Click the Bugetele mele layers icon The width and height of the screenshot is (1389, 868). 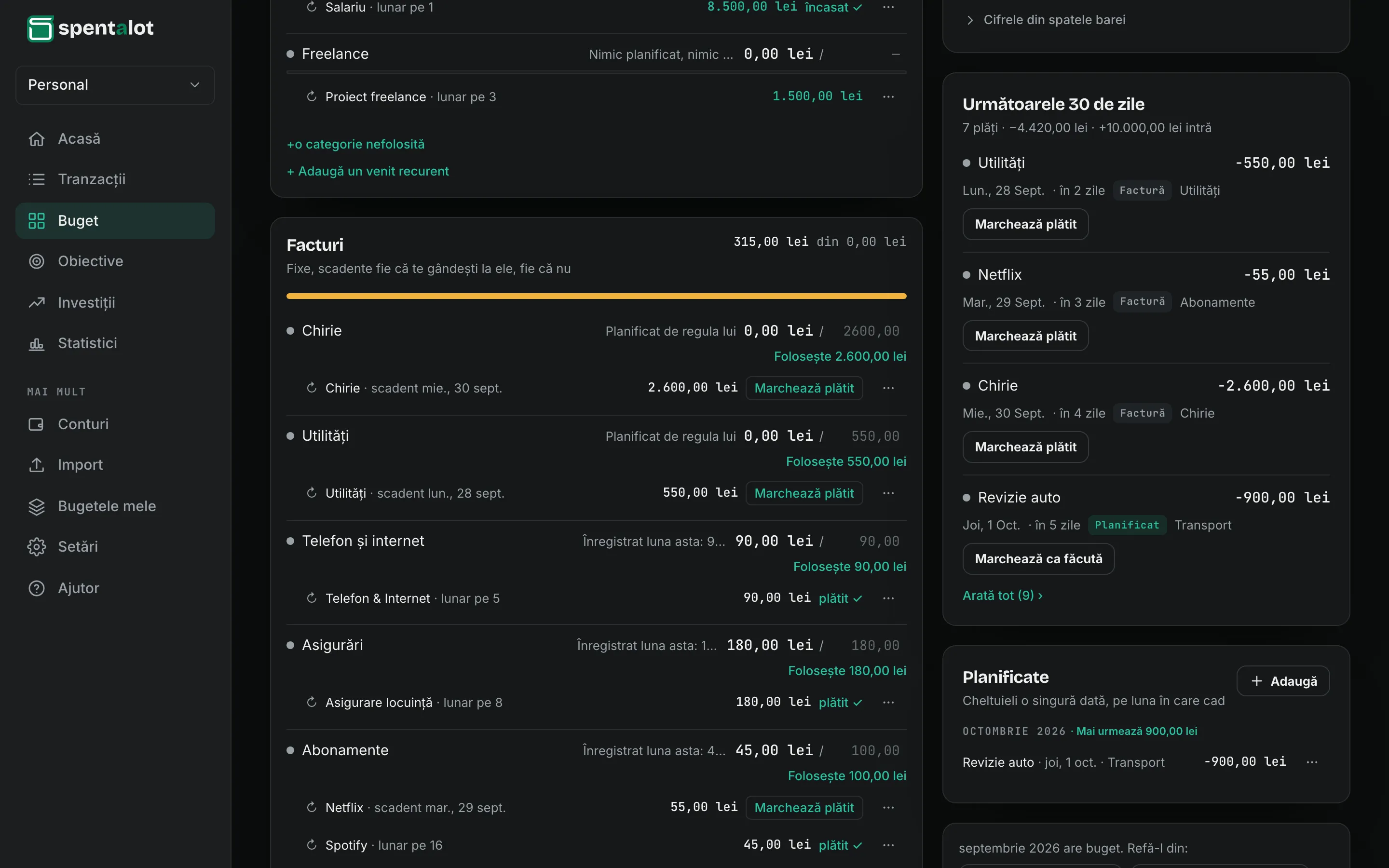[x=37, y=506]
